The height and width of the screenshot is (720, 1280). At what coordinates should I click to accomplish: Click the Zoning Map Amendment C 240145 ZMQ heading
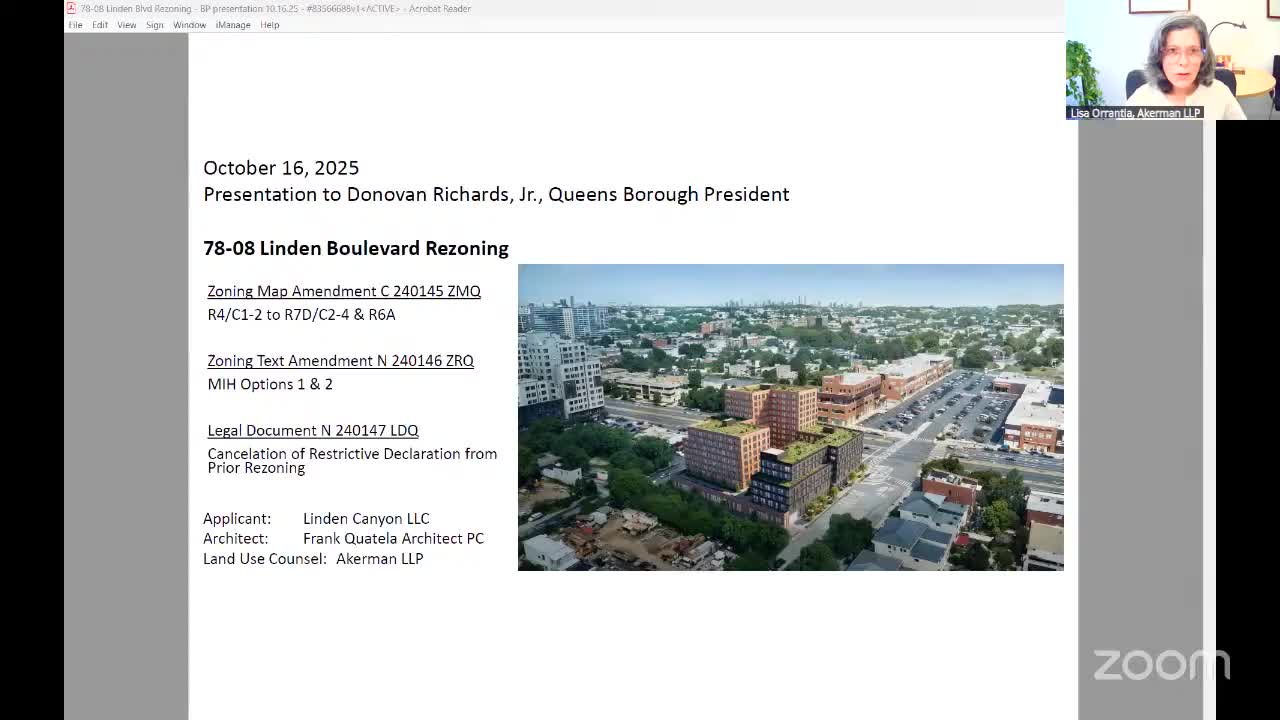[344, 291]
